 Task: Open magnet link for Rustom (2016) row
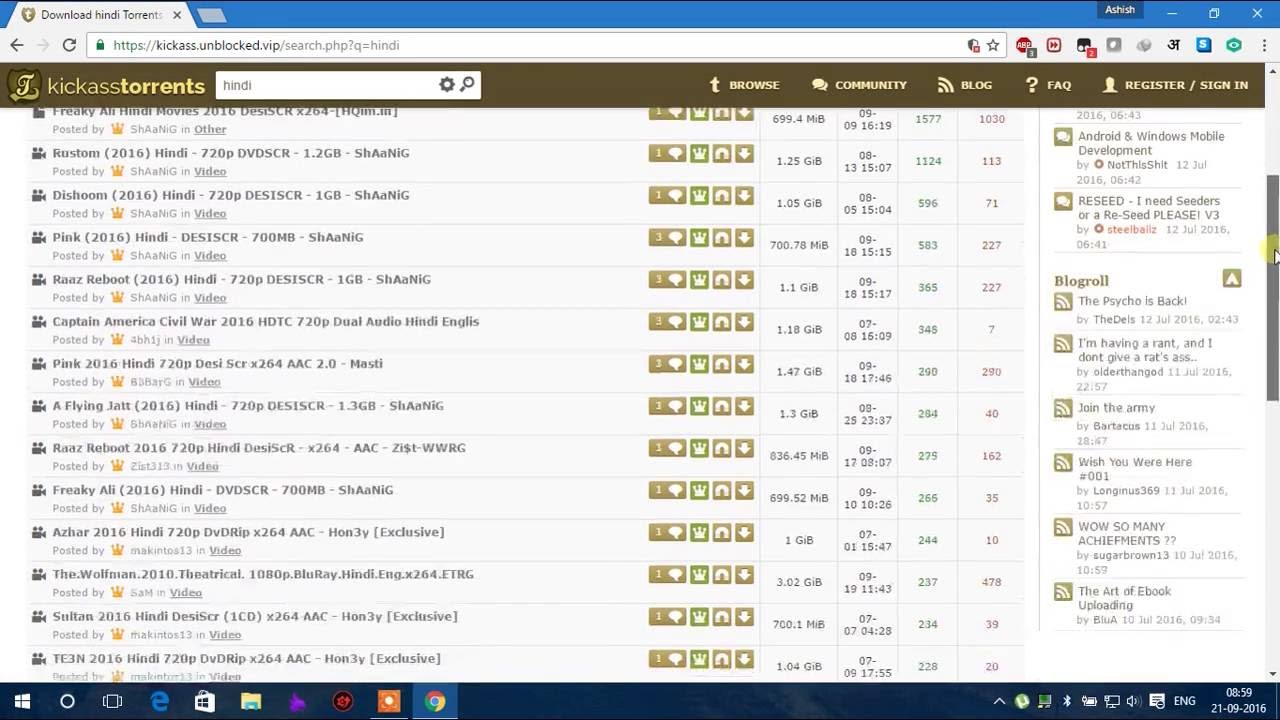tap(721, 154)
